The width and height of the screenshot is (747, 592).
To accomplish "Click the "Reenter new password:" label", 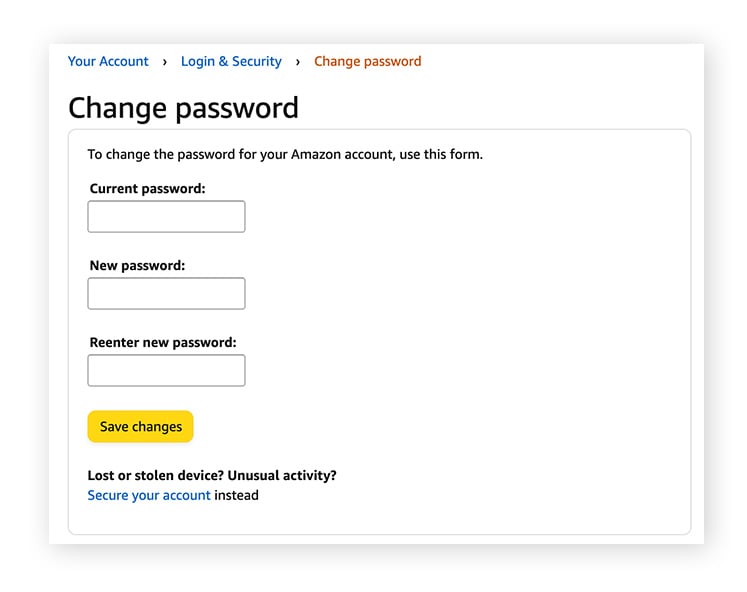I will 163,342.
